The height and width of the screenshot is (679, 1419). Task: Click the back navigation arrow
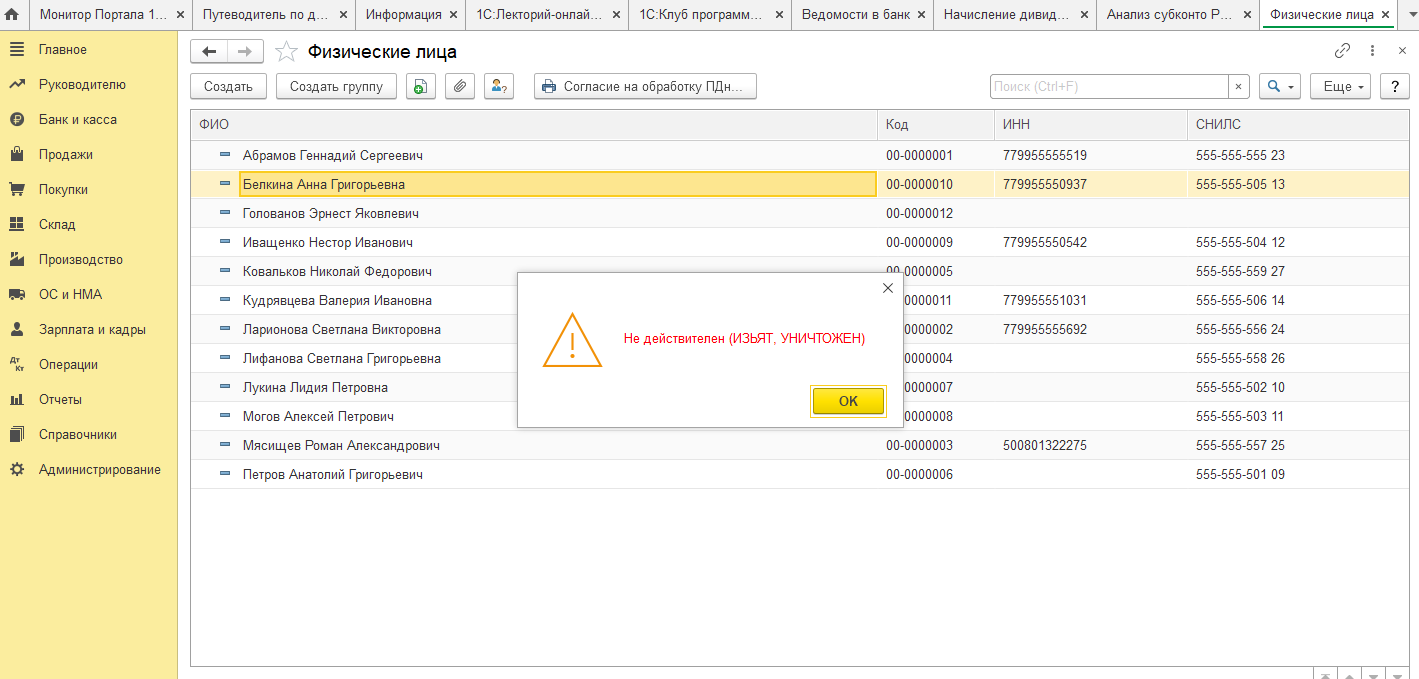click(209, 52)
